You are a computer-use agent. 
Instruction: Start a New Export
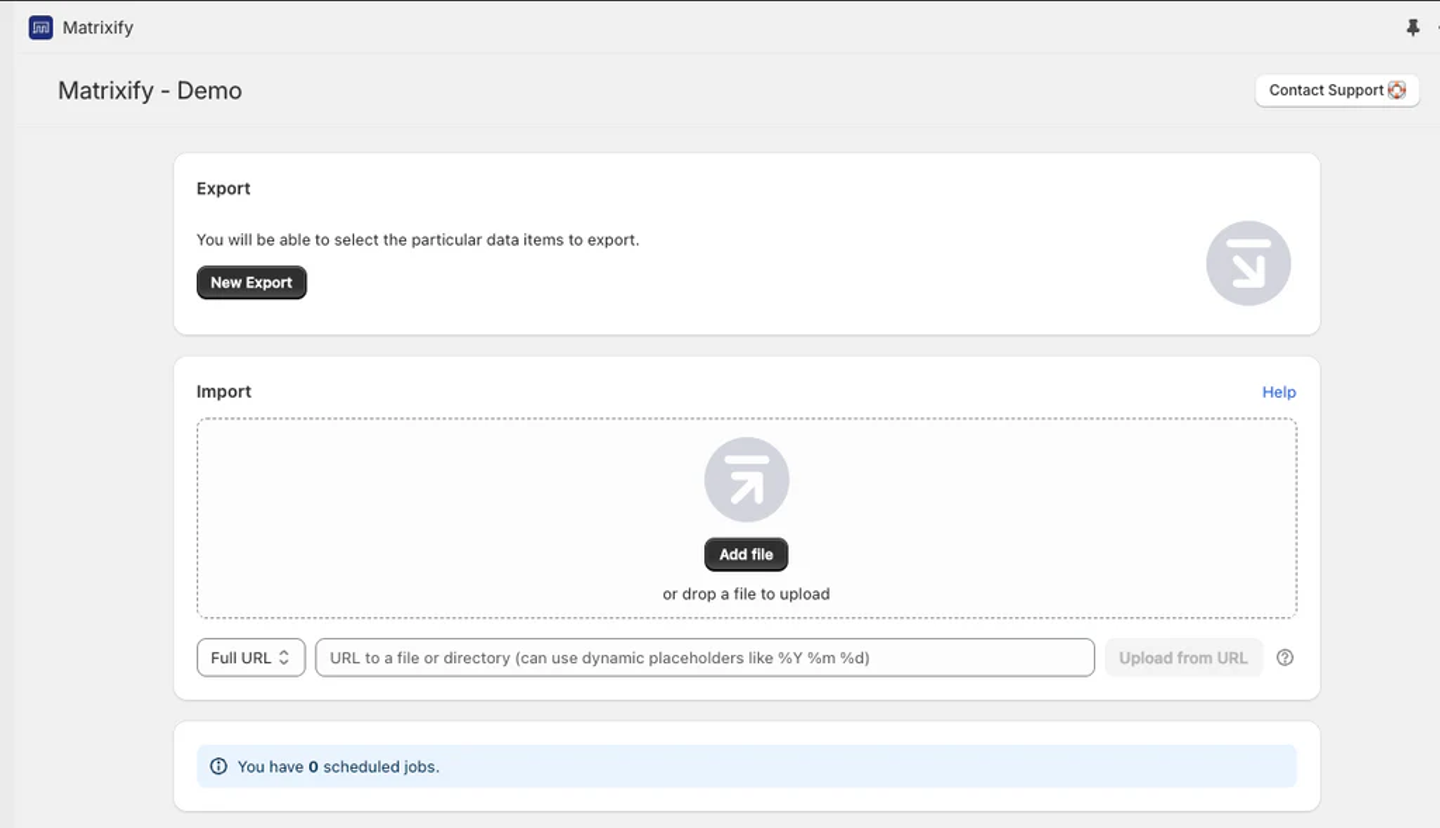251,283
